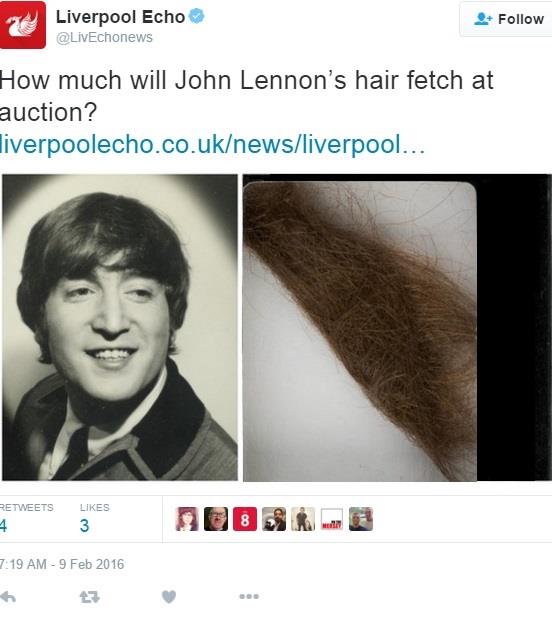552x621 pixels.
Task: Open the avatar of the bearded man with helmet
Action: (x=274, y=519)
